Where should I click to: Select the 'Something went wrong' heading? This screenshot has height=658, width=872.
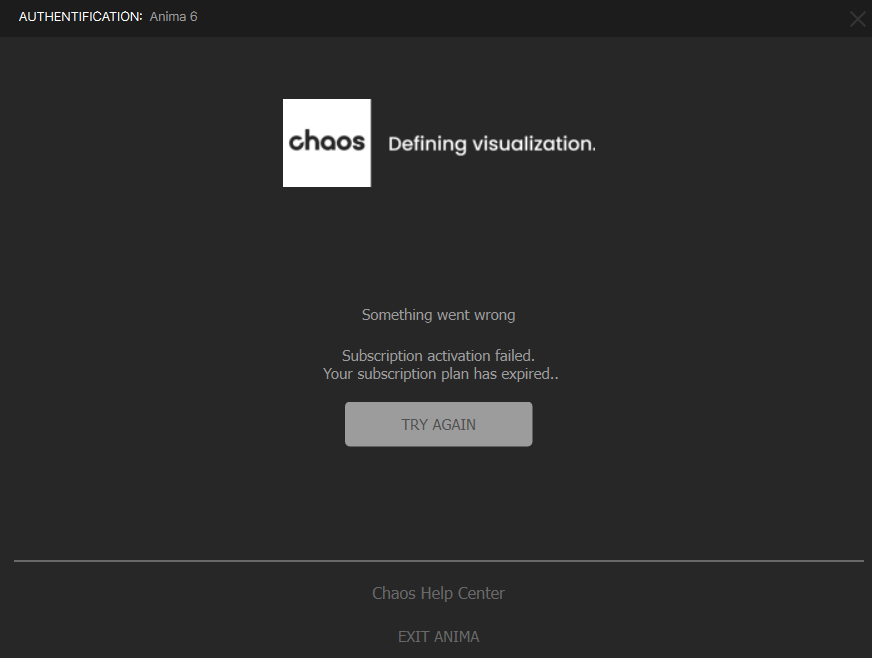point(438,315)
